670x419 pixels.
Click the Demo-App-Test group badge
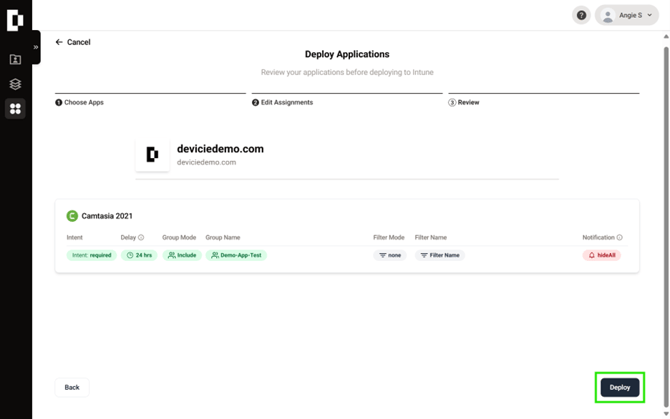(236, 255)
